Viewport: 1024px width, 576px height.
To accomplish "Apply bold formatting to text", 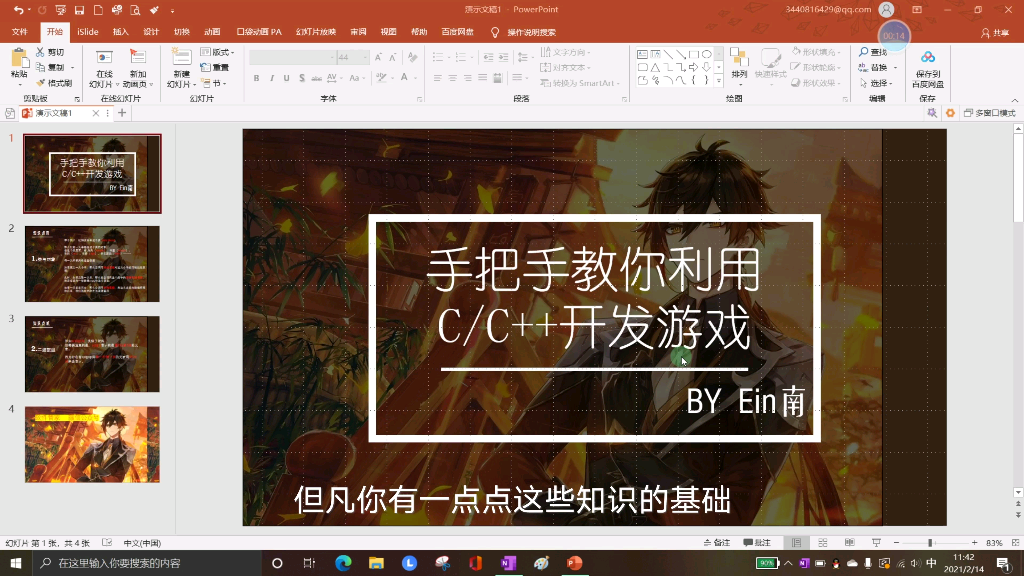I will (x=256, y=75).
